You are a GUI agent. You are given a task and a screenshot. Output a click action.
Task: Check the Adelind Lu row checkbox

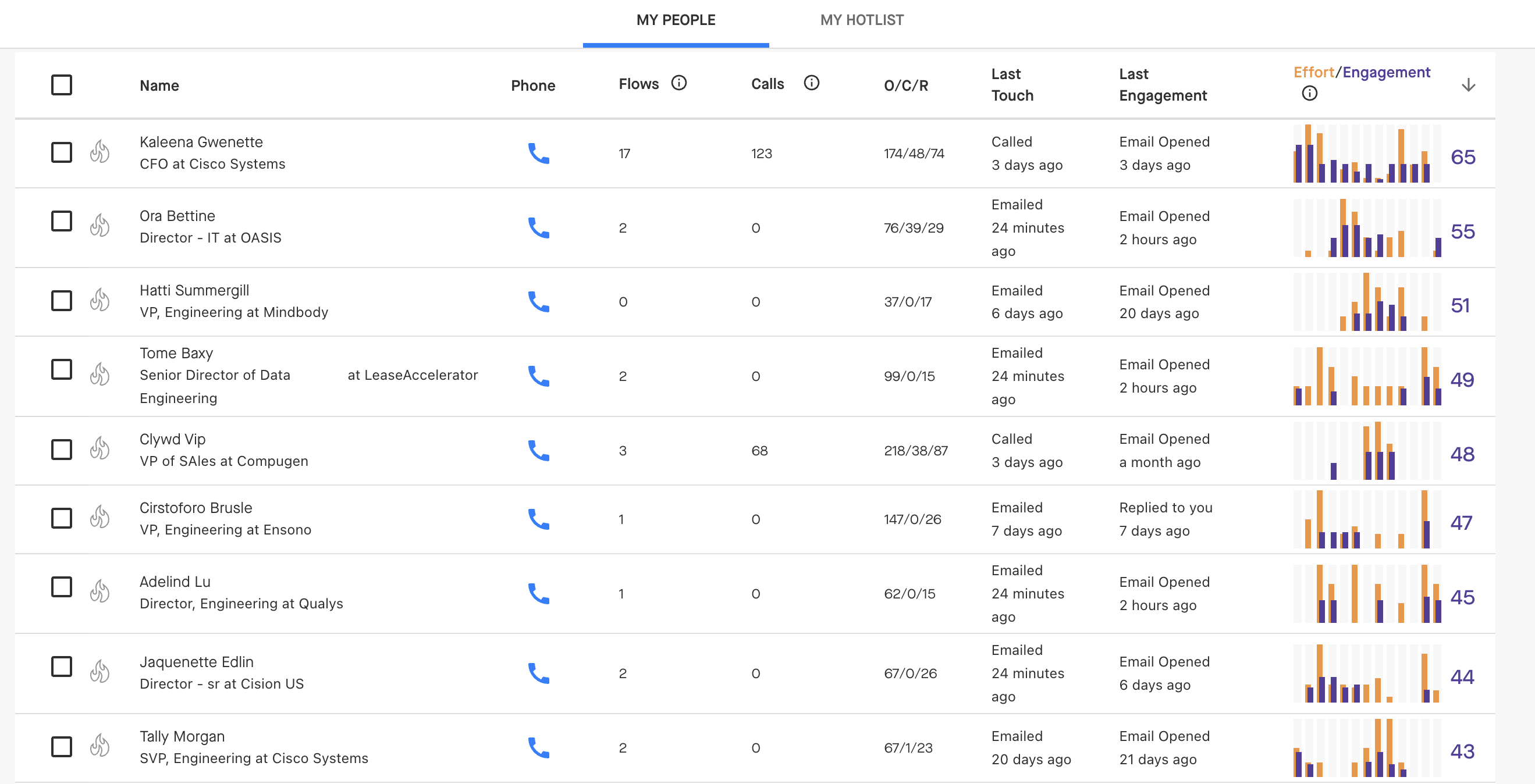61,587
